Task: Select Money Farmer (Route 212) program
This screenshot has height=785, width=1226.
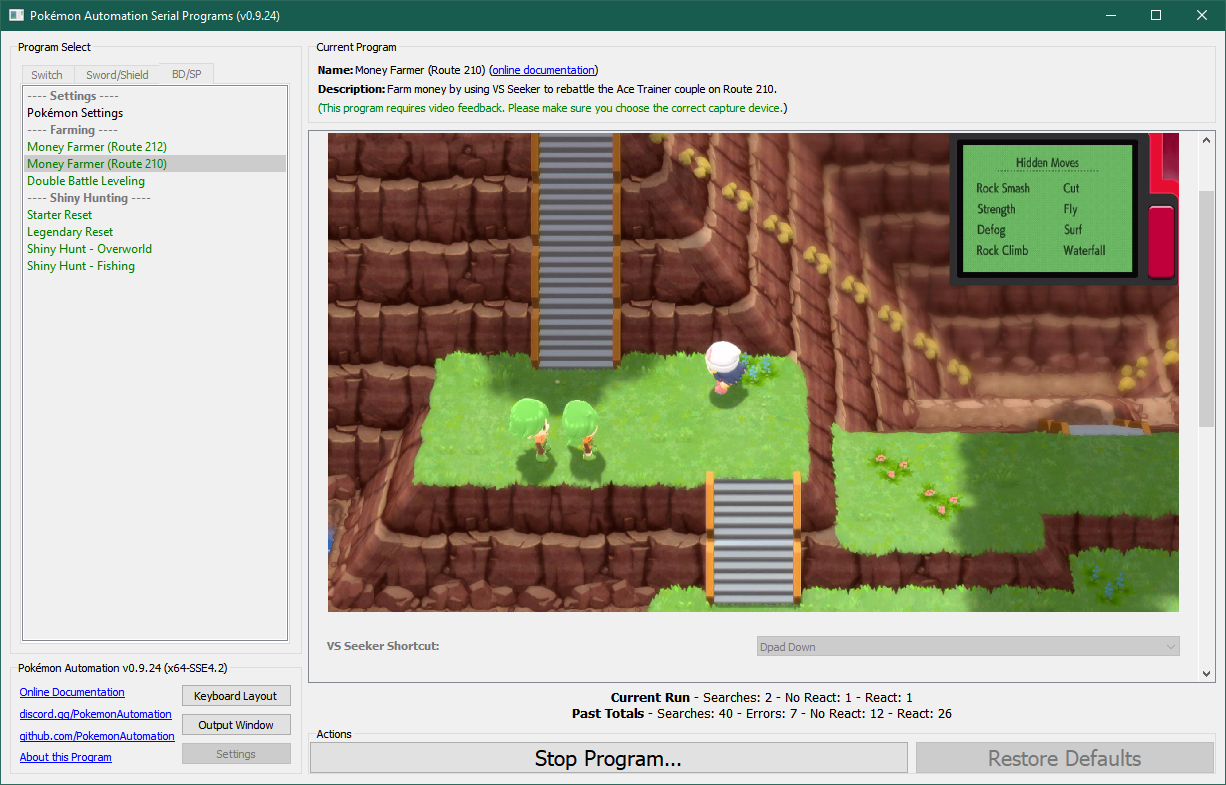Action: (97, 147)
